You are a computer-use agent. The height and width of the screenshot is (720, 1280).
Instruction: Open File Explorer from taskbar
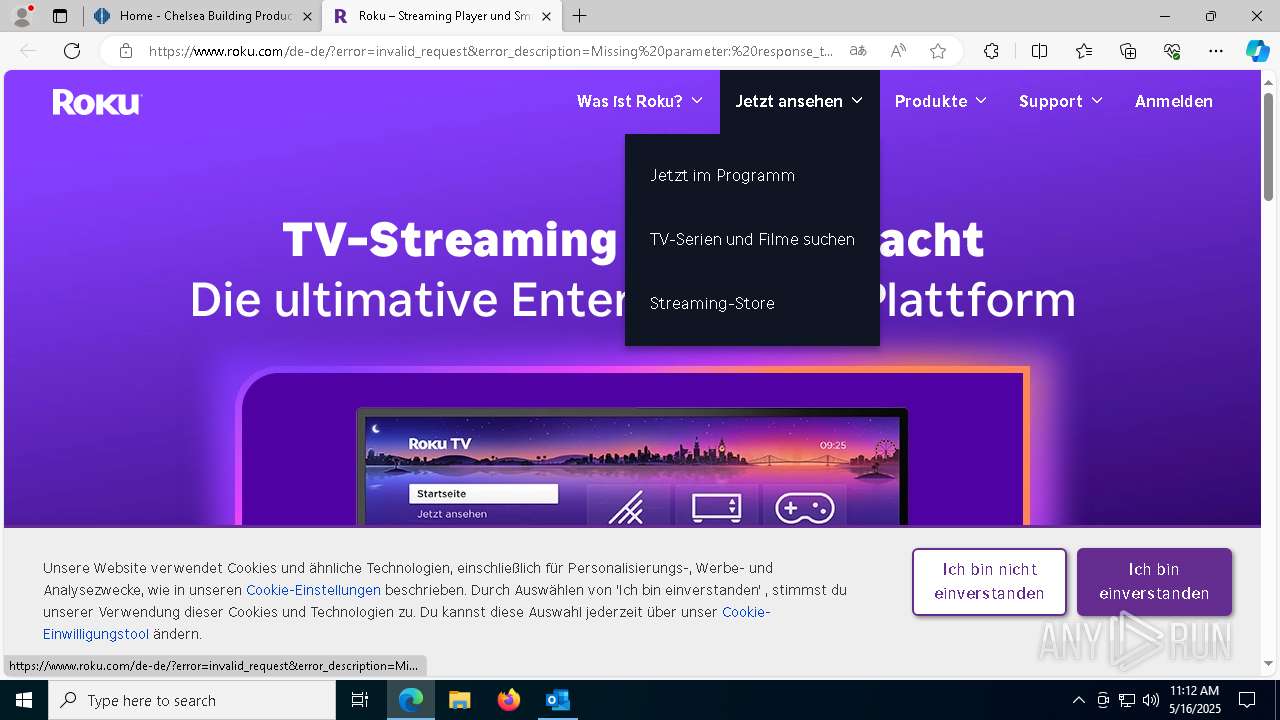460,700
